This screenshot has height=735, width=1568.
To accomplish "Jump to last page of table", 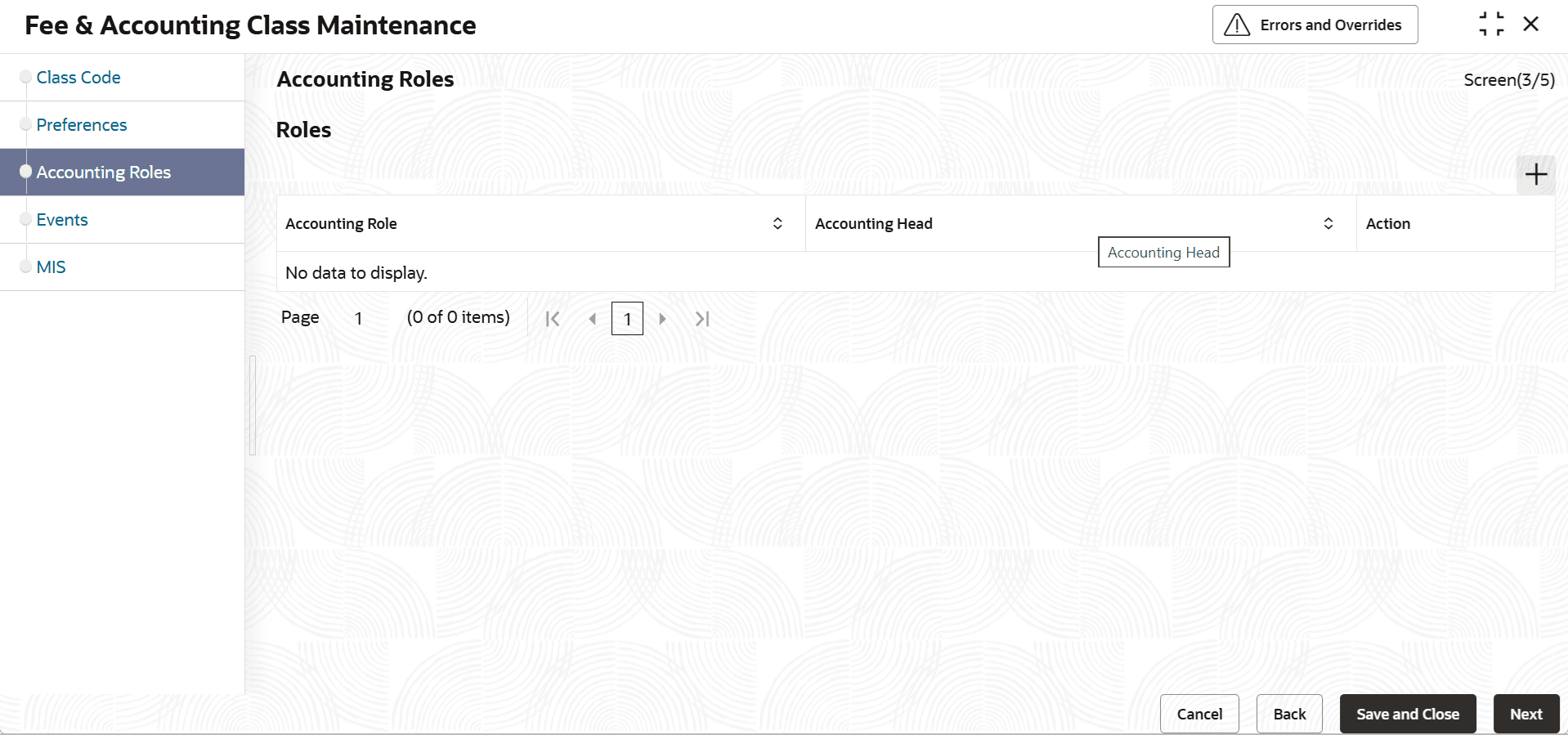I will pos(702,319).
